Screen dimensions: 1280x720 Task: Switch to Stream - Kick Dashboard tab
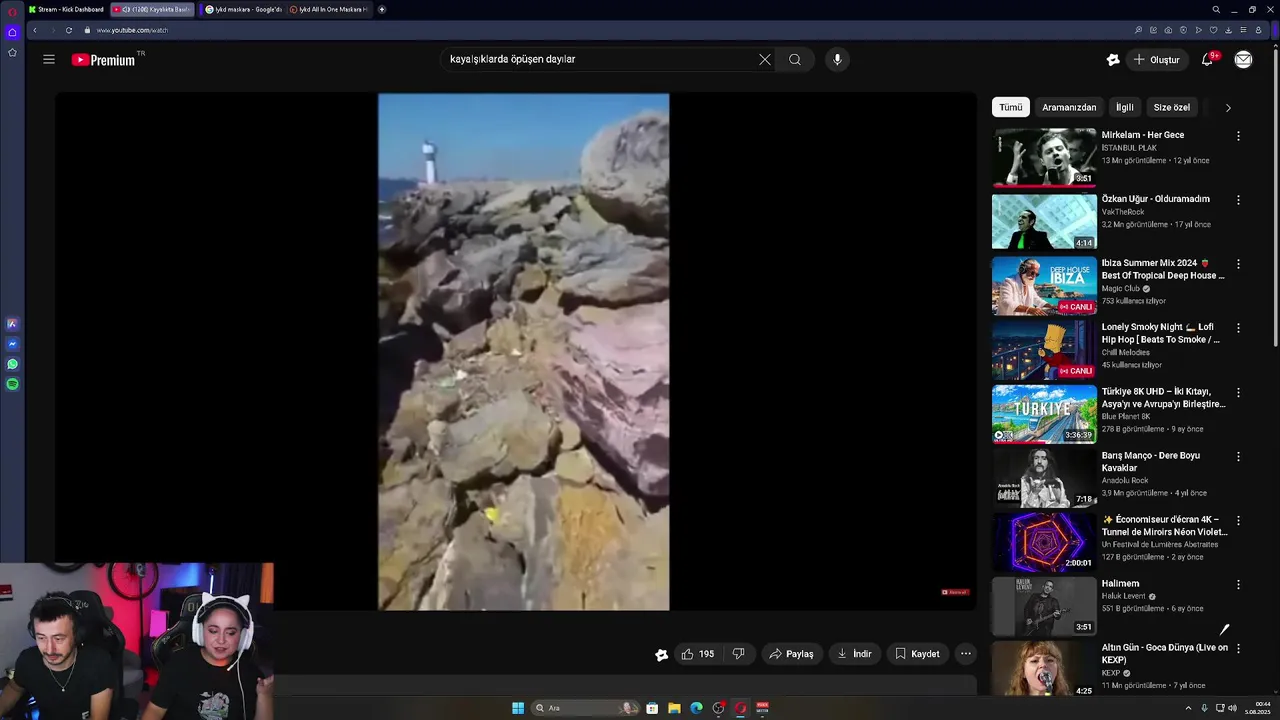[x=66, y=9]
